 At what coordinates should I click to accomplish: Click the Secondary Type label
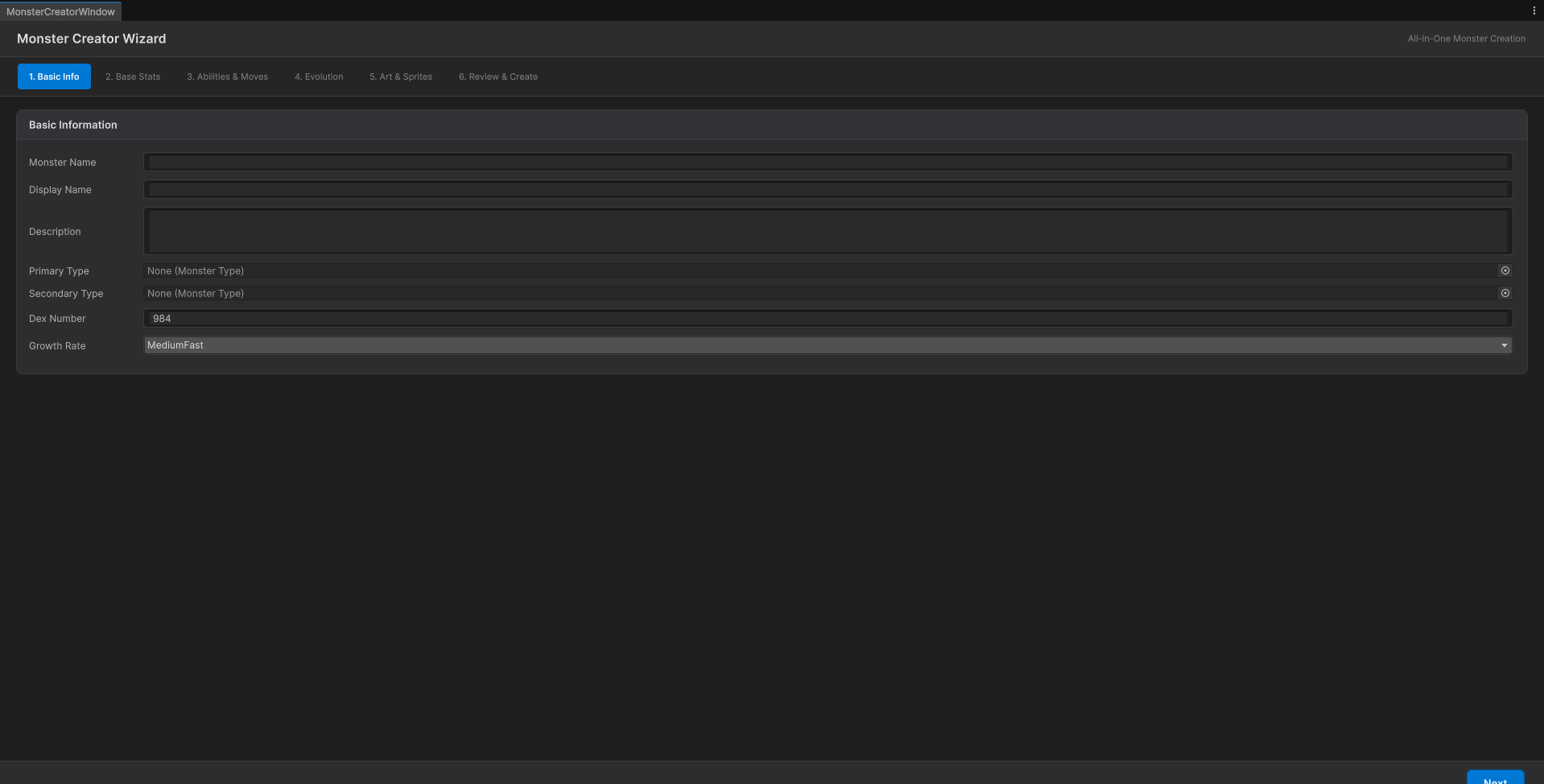(x=66, y=294)
